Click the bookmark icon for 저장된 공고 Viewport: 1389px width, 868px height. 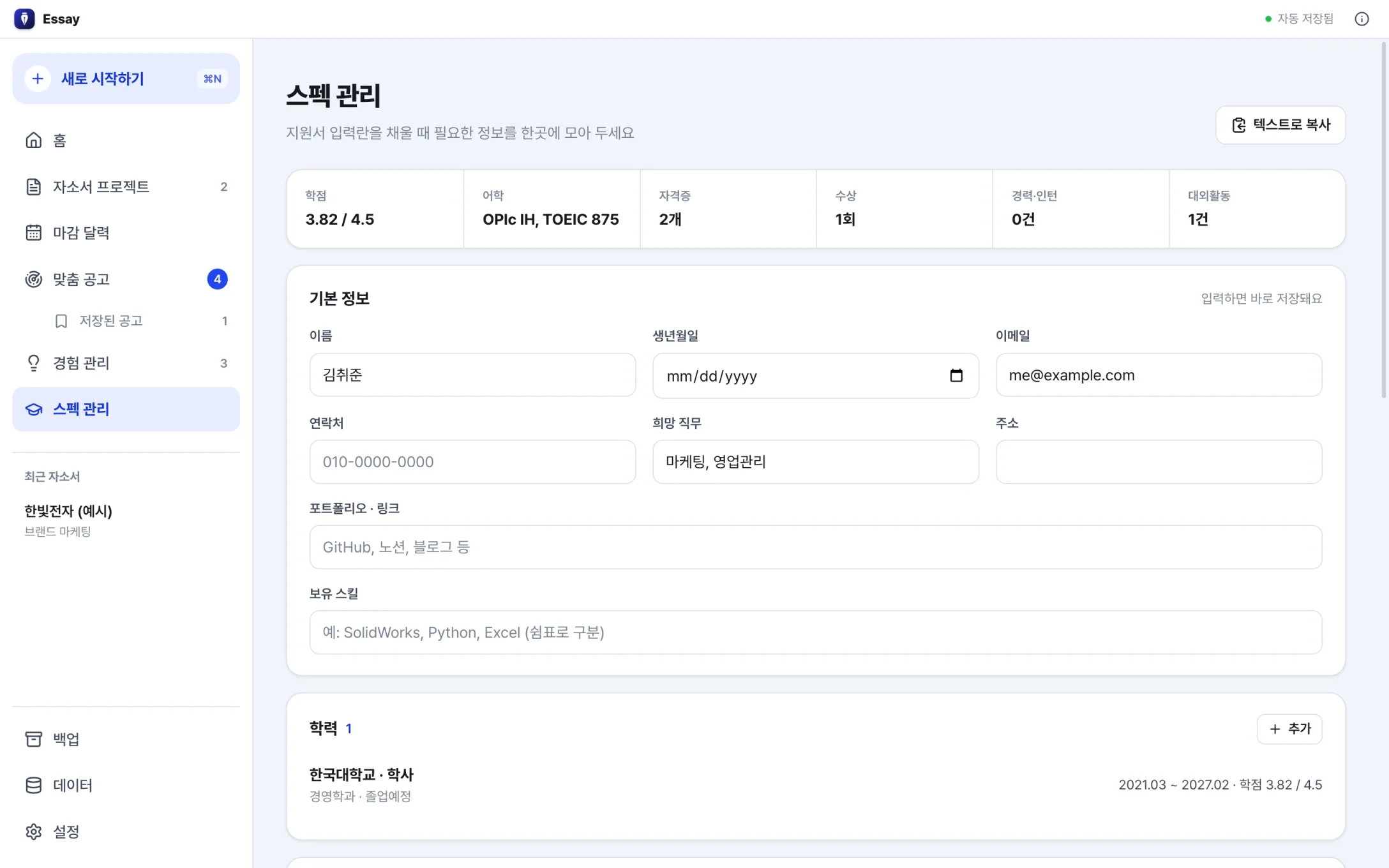pyautogui.click(x=61, y=320)
